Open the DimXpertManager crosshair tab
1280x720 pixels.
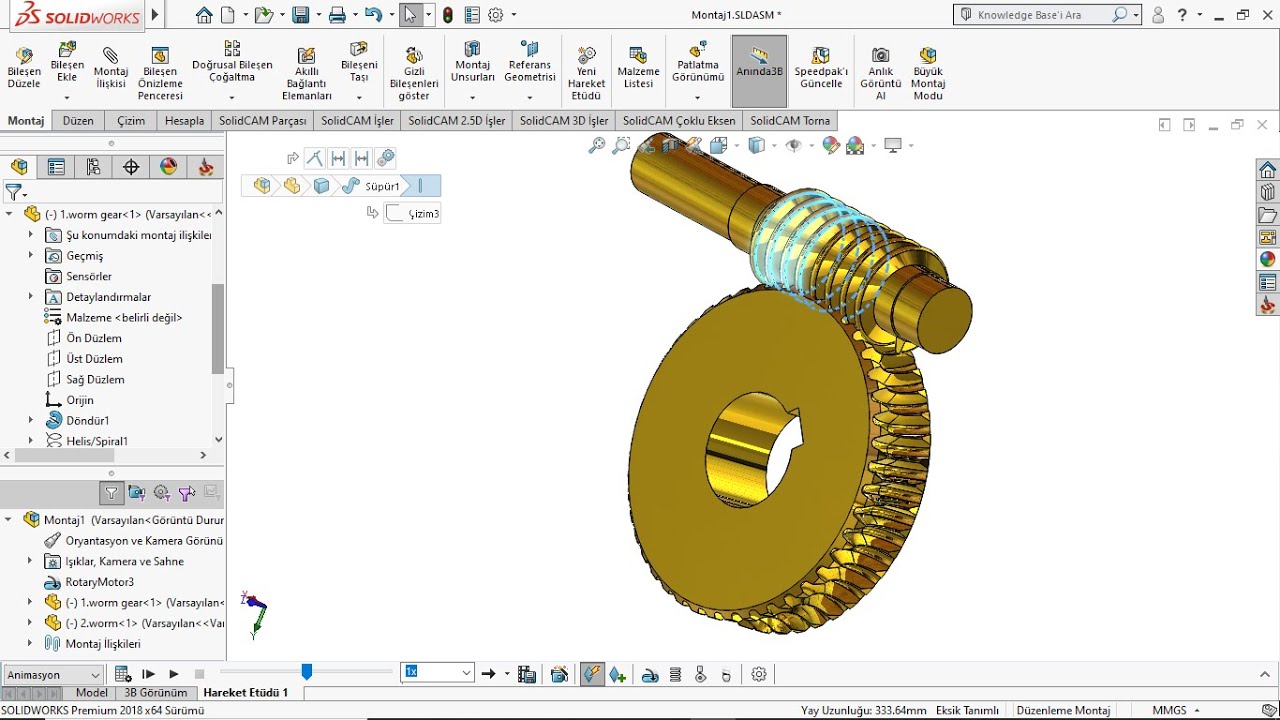pyautogui.click(x=131, y=167)
